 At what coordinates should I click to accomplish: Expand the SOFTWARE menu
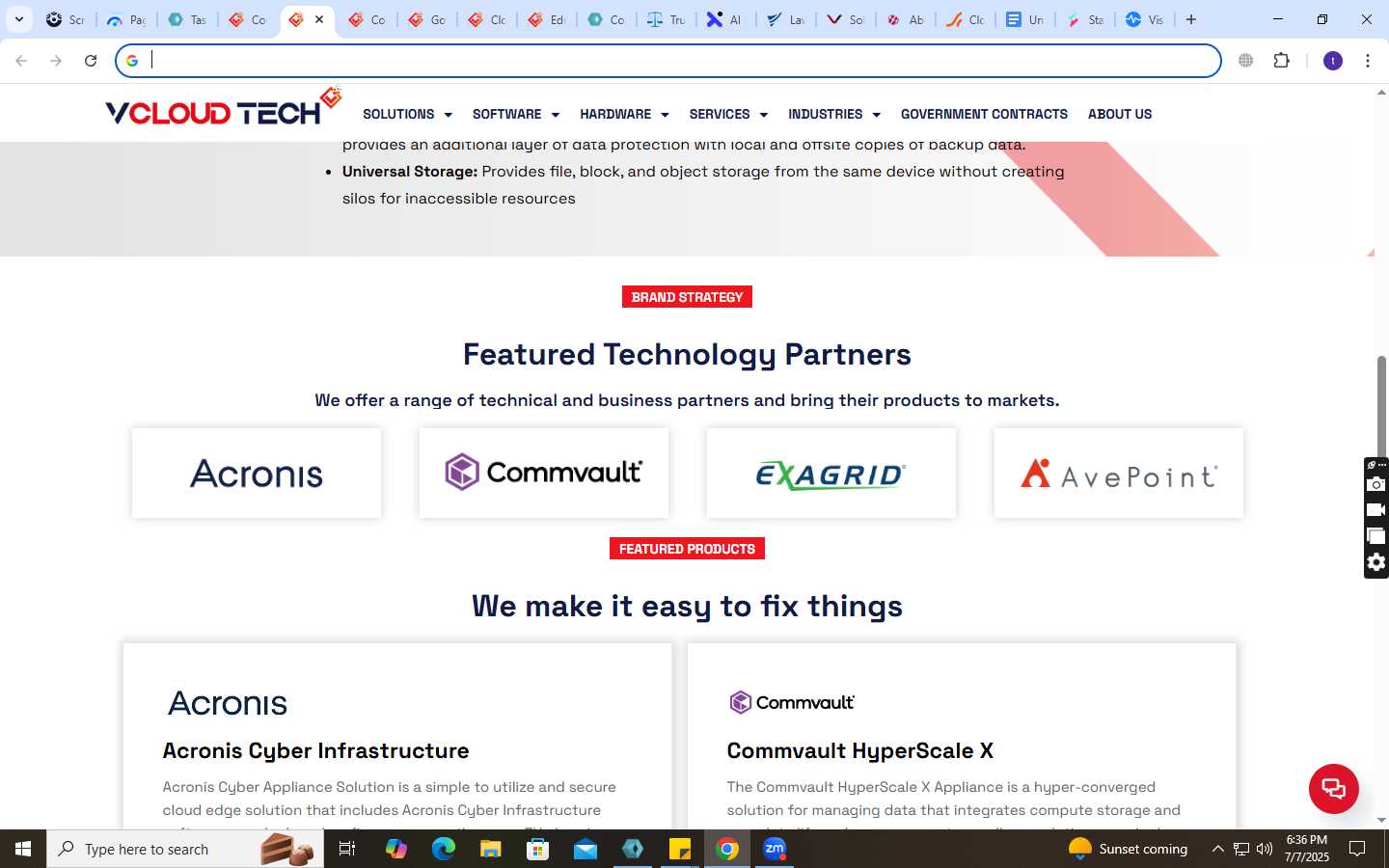pos(516,114)
